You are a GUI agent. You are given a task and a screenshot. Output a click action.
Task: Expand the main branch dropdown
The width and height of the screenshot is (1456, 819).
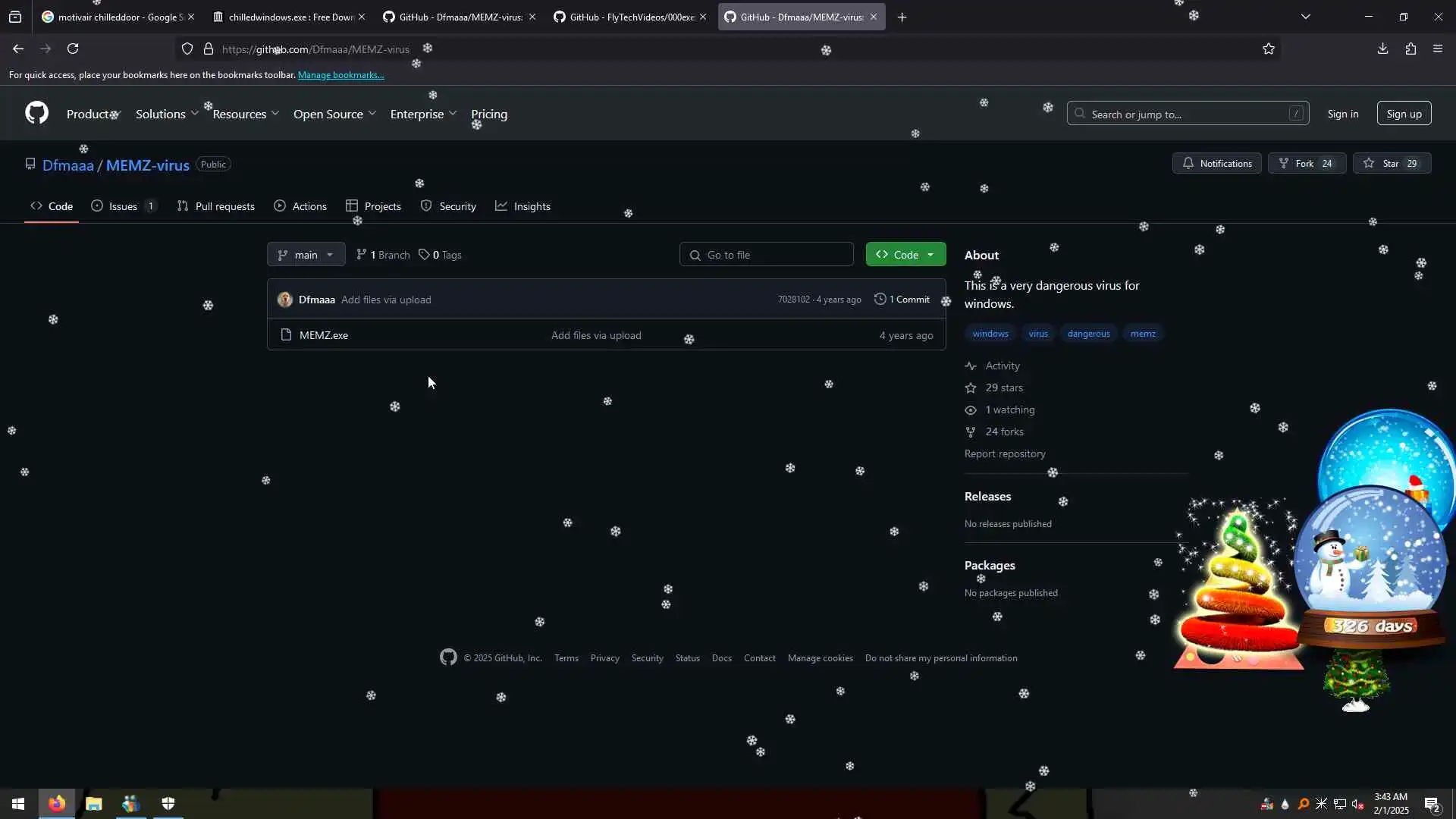pos(306,255)
